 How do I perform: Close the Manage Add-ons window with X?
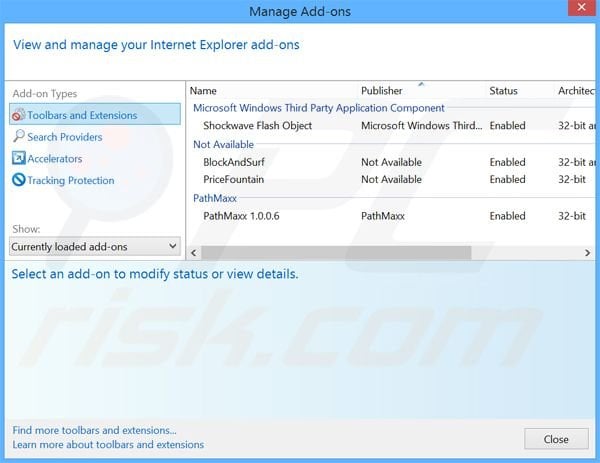(581, 8)
